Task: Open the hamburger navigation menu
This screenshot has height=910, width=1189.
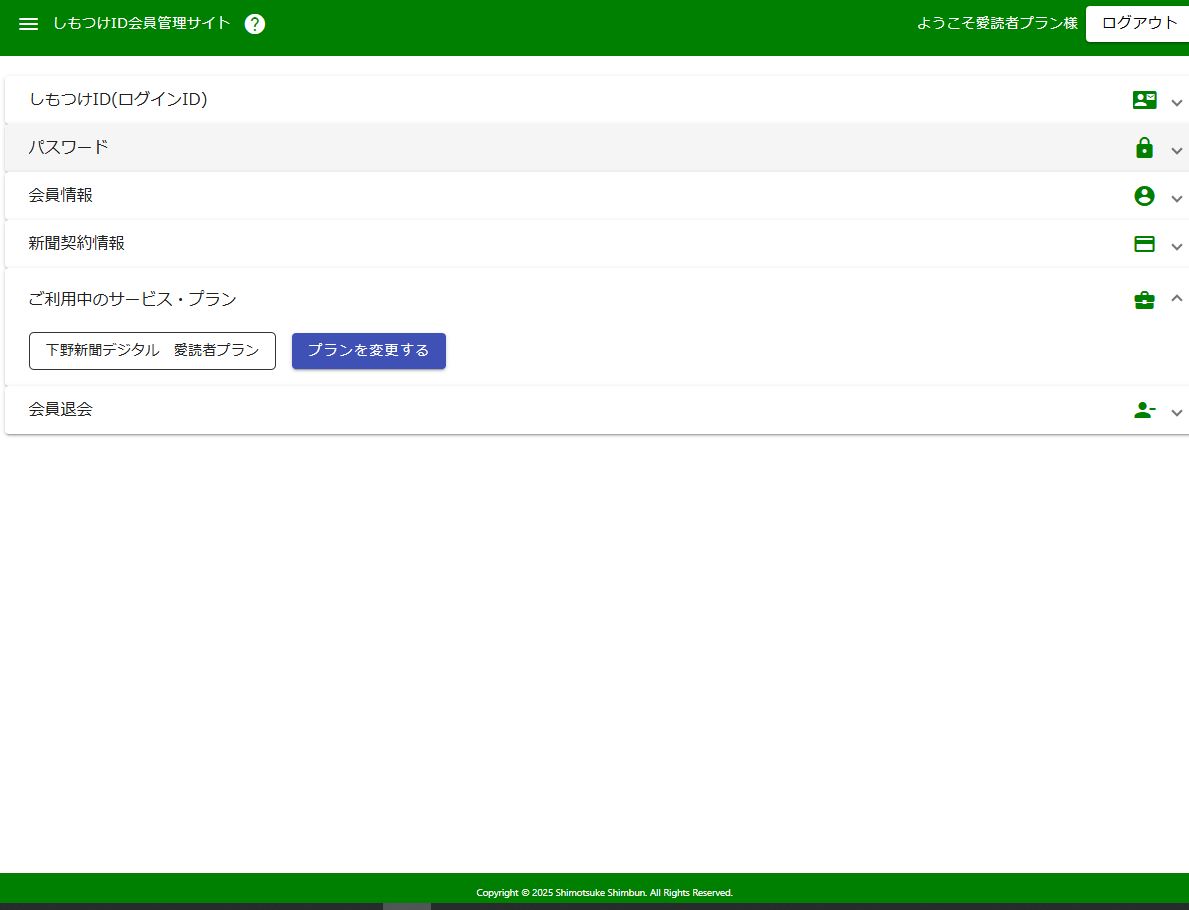Action: (x=28, y=24)
